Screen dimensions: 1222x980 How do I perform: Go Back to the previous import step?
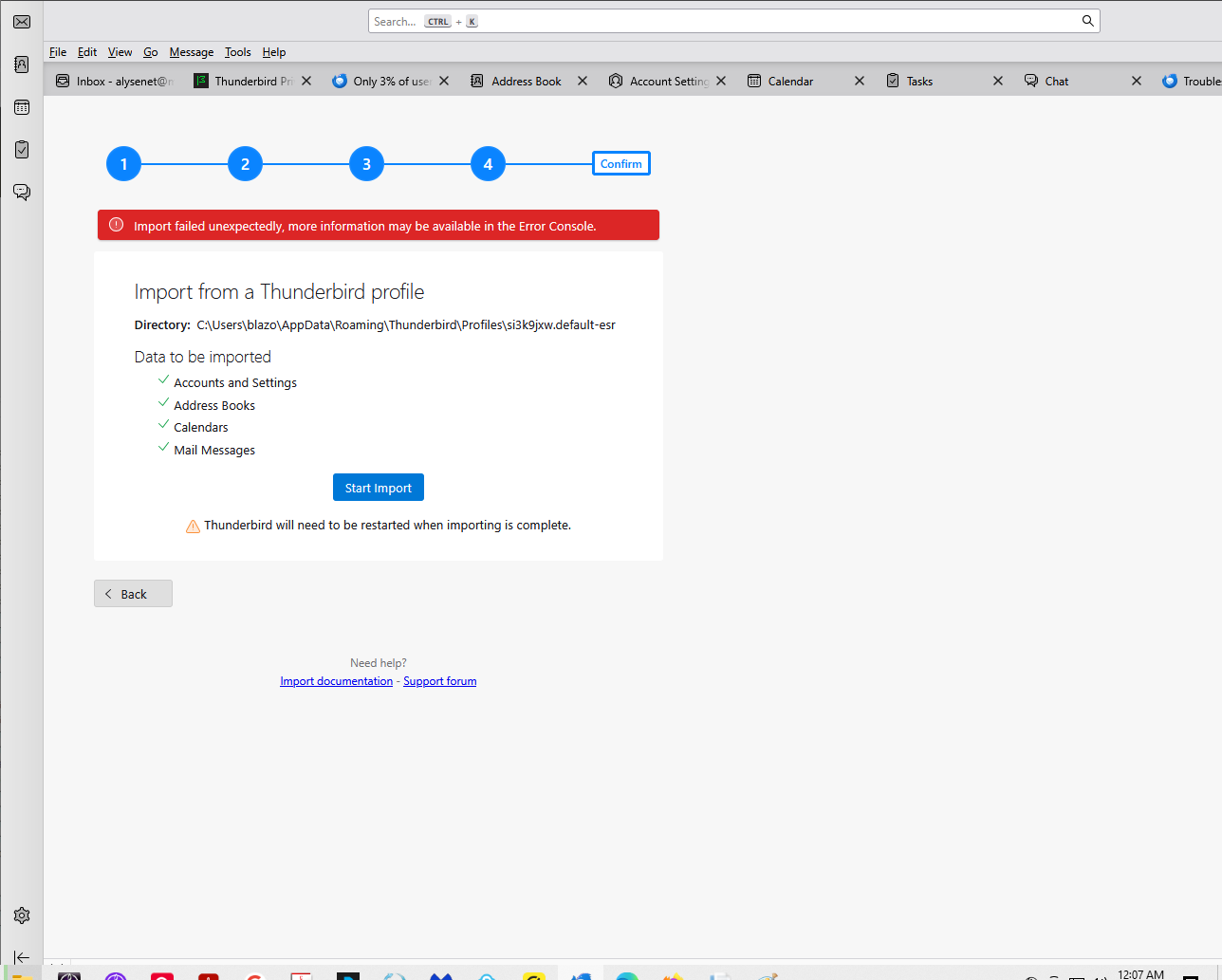coord(133,594)
